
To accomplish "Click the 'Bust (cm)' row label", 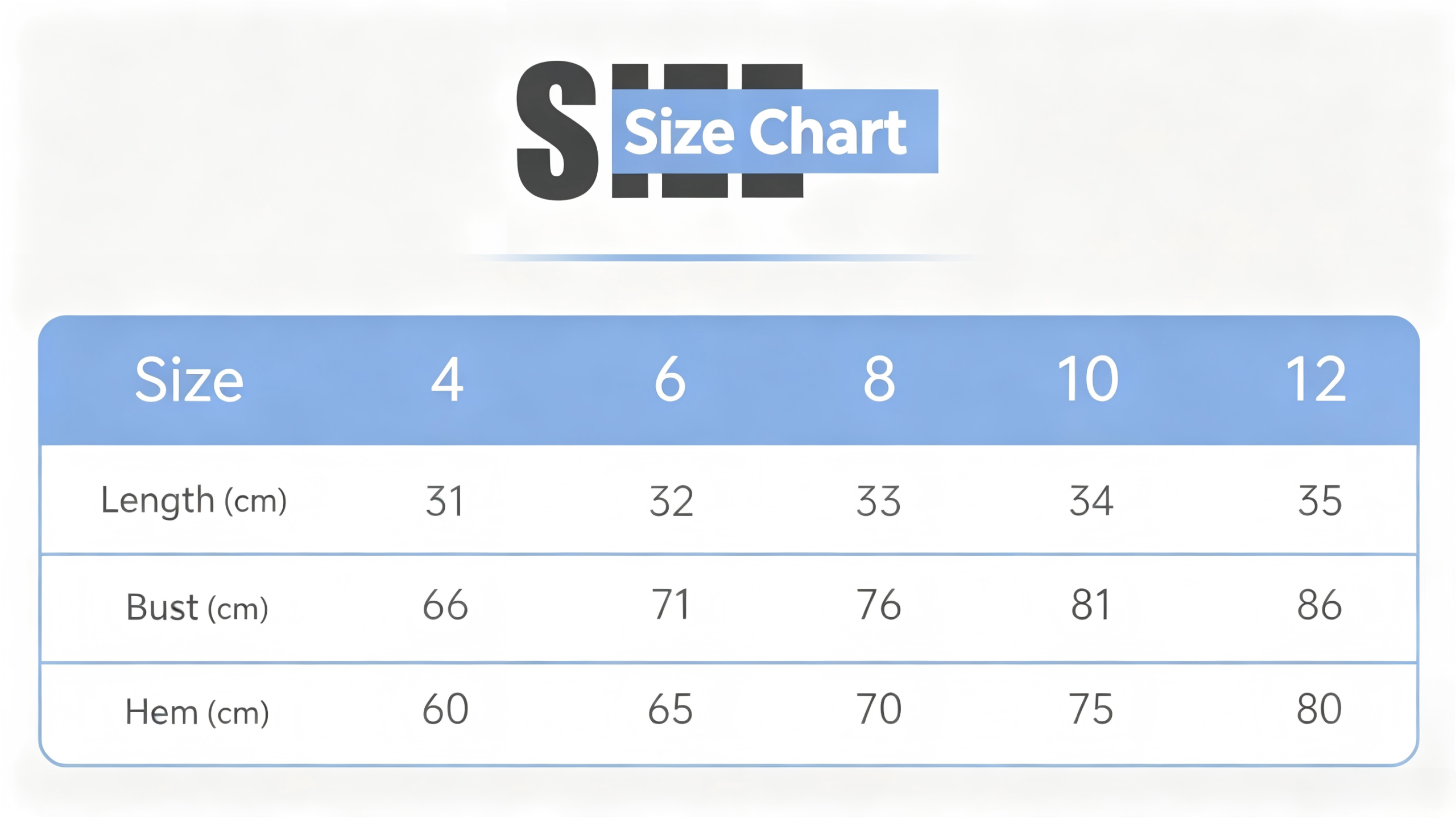I will 197,608.
